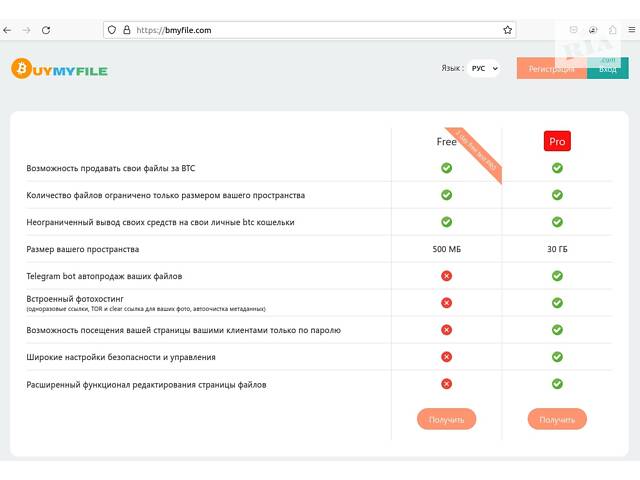Click Pro checkmark for selling files for BTC
This screenshot has width=640, height=480.
pyautogui.click(x=557, y=168)
